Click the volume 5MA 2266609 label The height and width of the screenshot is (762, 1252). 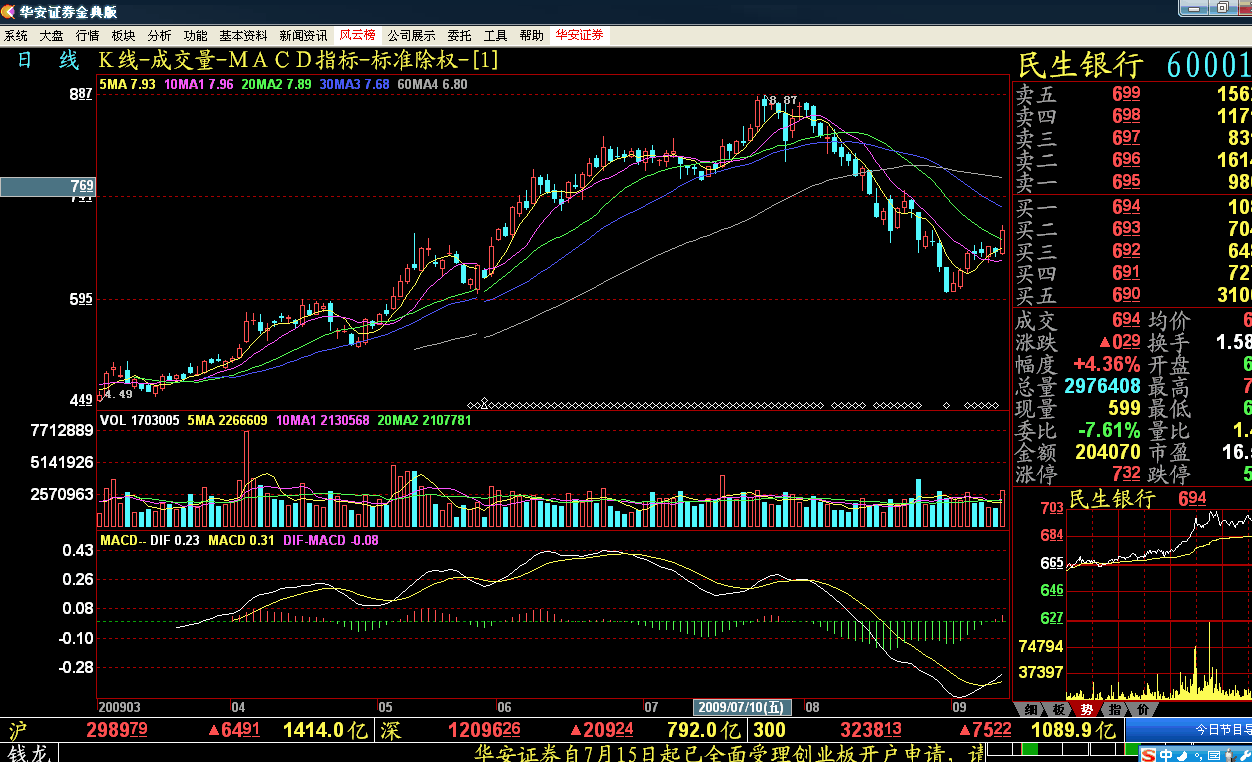point(227,421)
